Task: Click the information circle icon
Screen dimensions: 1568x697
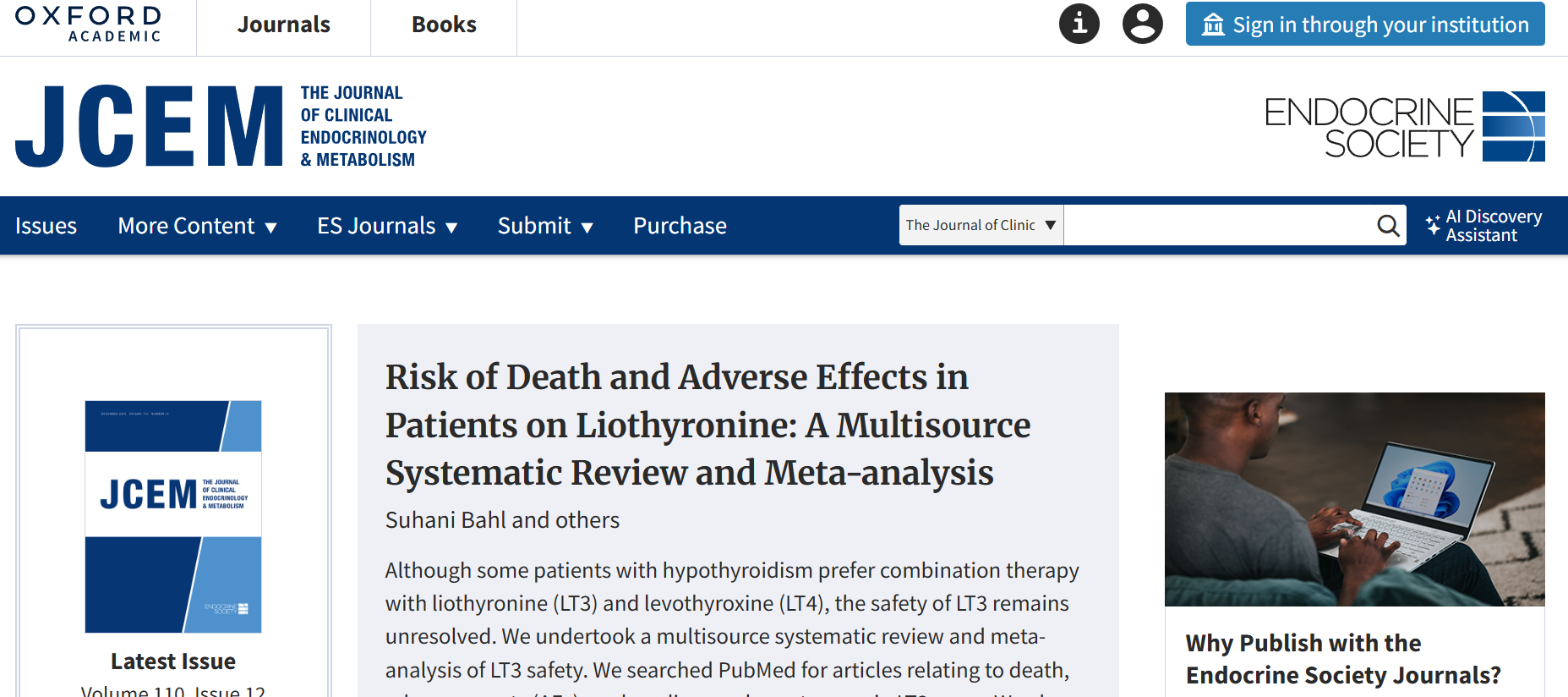Action: (1079, 24)
